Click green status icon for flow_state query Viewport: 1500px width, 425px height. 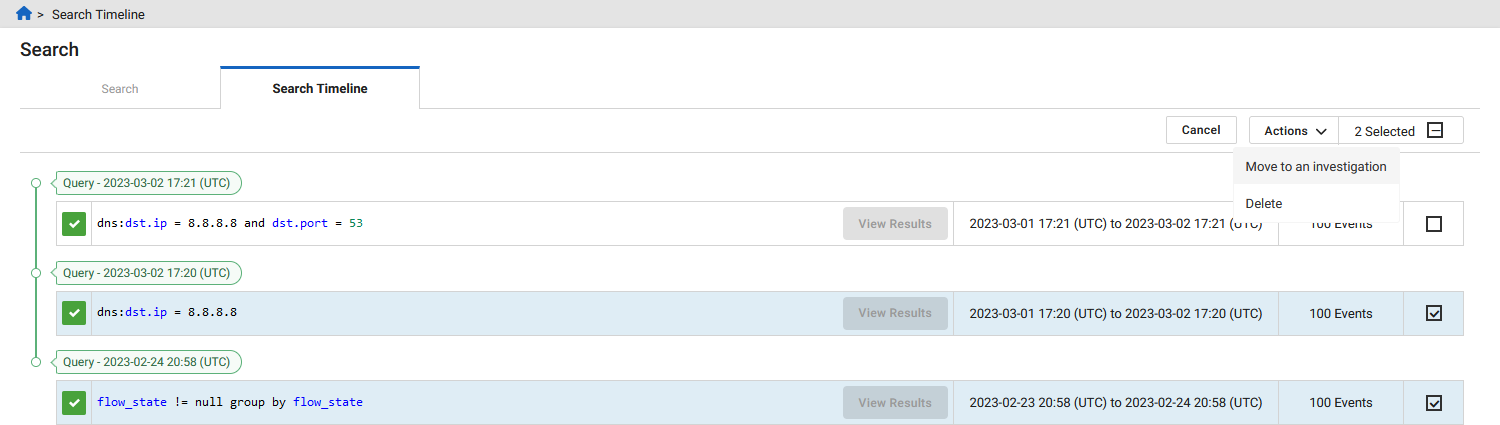[74, 402]
